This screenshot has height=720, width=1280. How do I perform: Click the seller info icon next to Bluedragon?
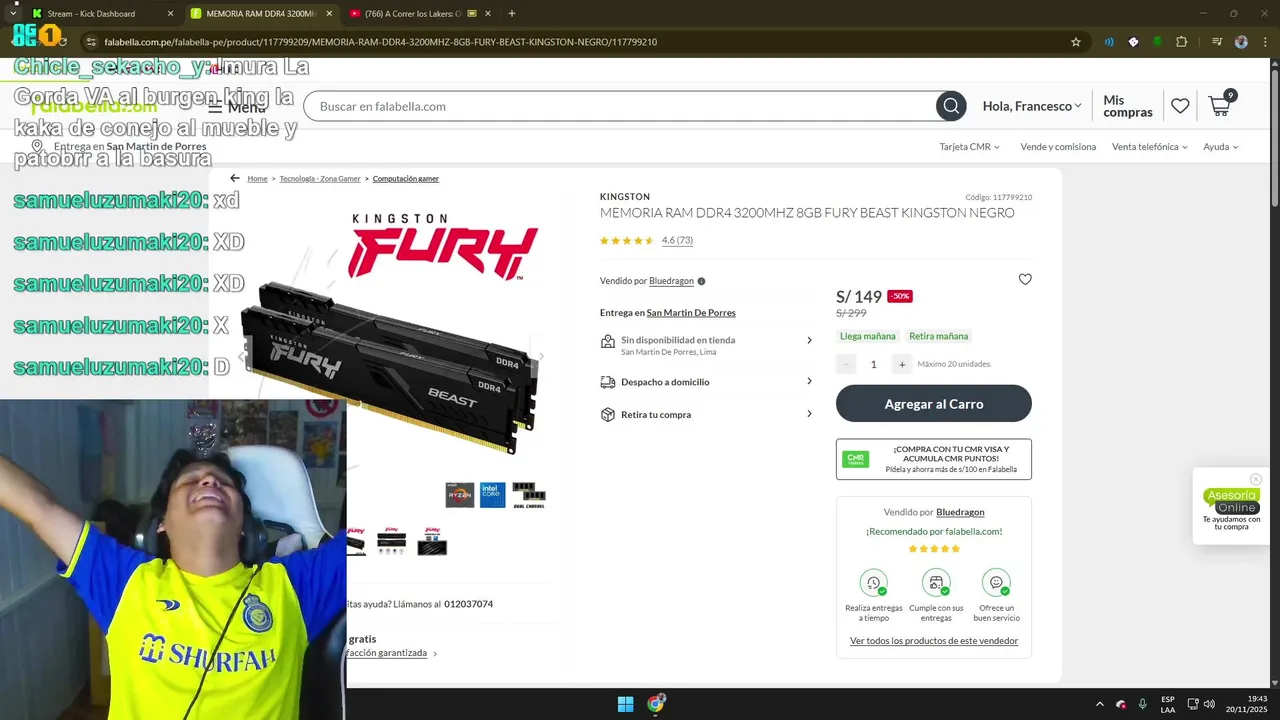701,282
